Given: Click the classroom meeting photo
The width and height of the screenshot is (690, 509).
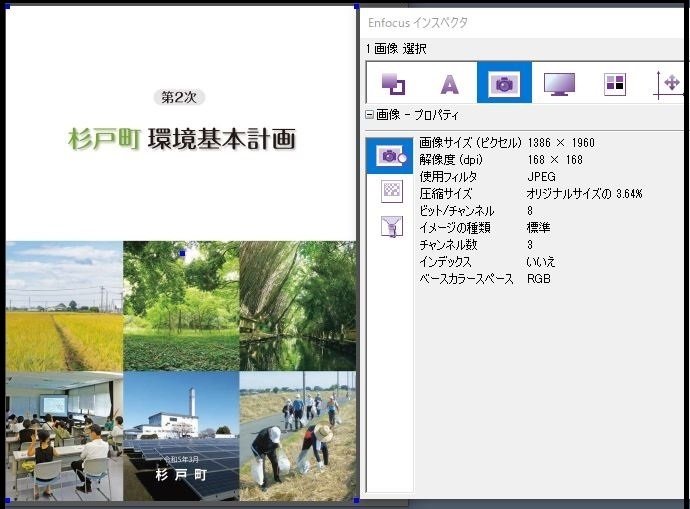Looking at the screenshot, I should [x=64, y=436].
